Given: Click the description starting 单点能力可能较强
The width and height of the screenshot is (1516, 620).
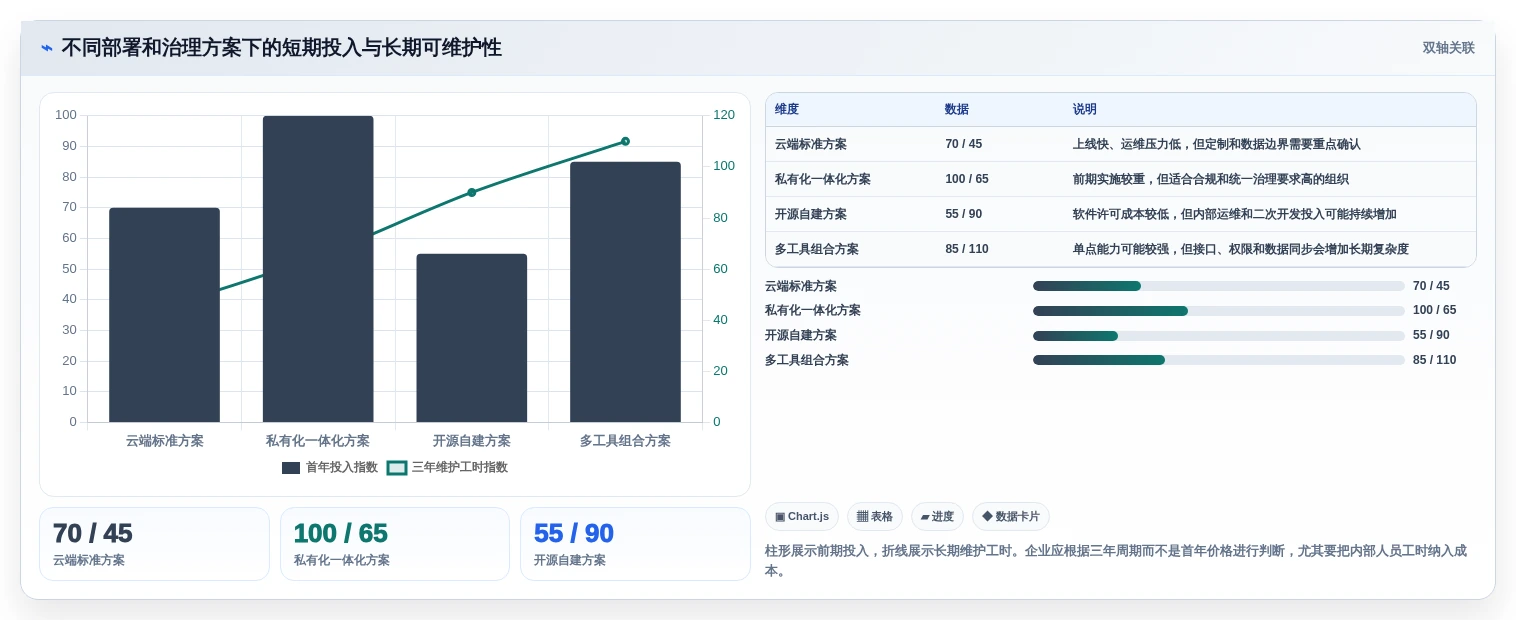Looking at the screenshot, I should [1241, 249].
